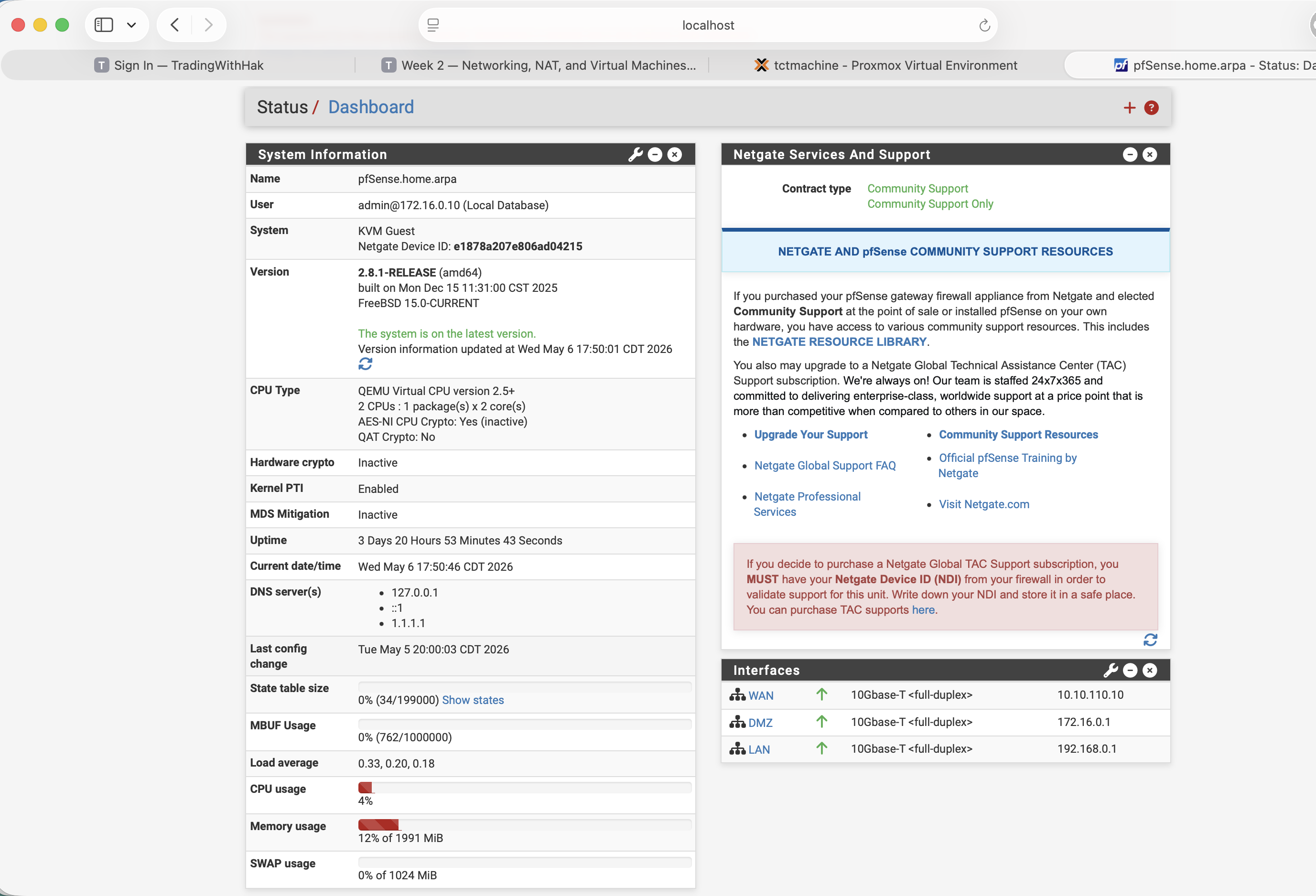Click the MBUF Usage progress bar
The height and width of the screenshot is (896, 1316).
pyautogui.click(x=524, y=725)
